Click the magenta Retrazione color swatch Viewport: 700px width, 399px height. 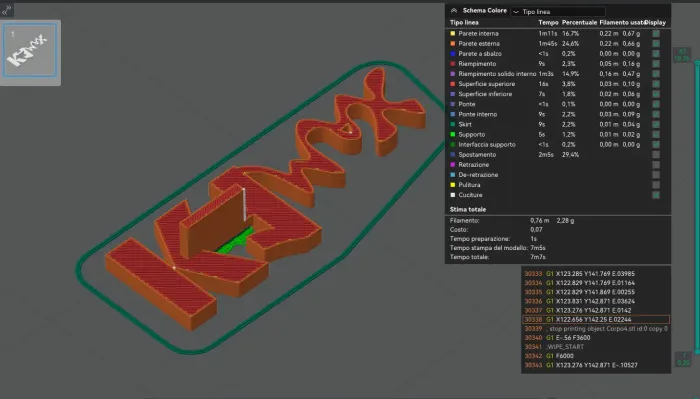point(453,165)
